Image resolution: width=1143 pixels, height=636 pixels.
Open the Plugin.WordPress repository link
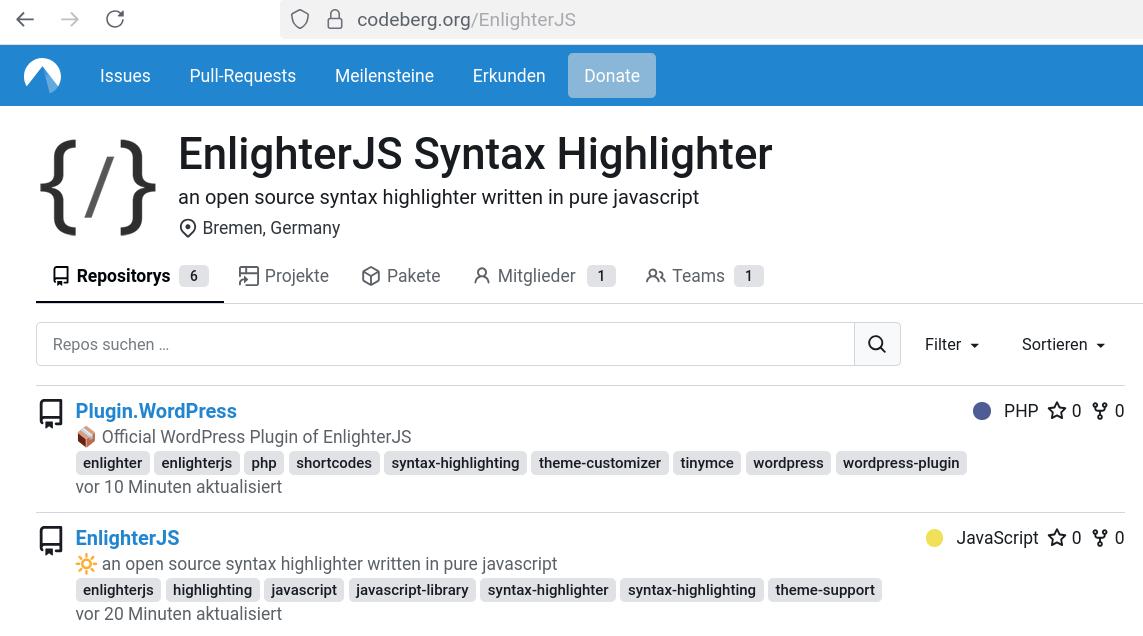pyautogui.click(x=156, y=411)
